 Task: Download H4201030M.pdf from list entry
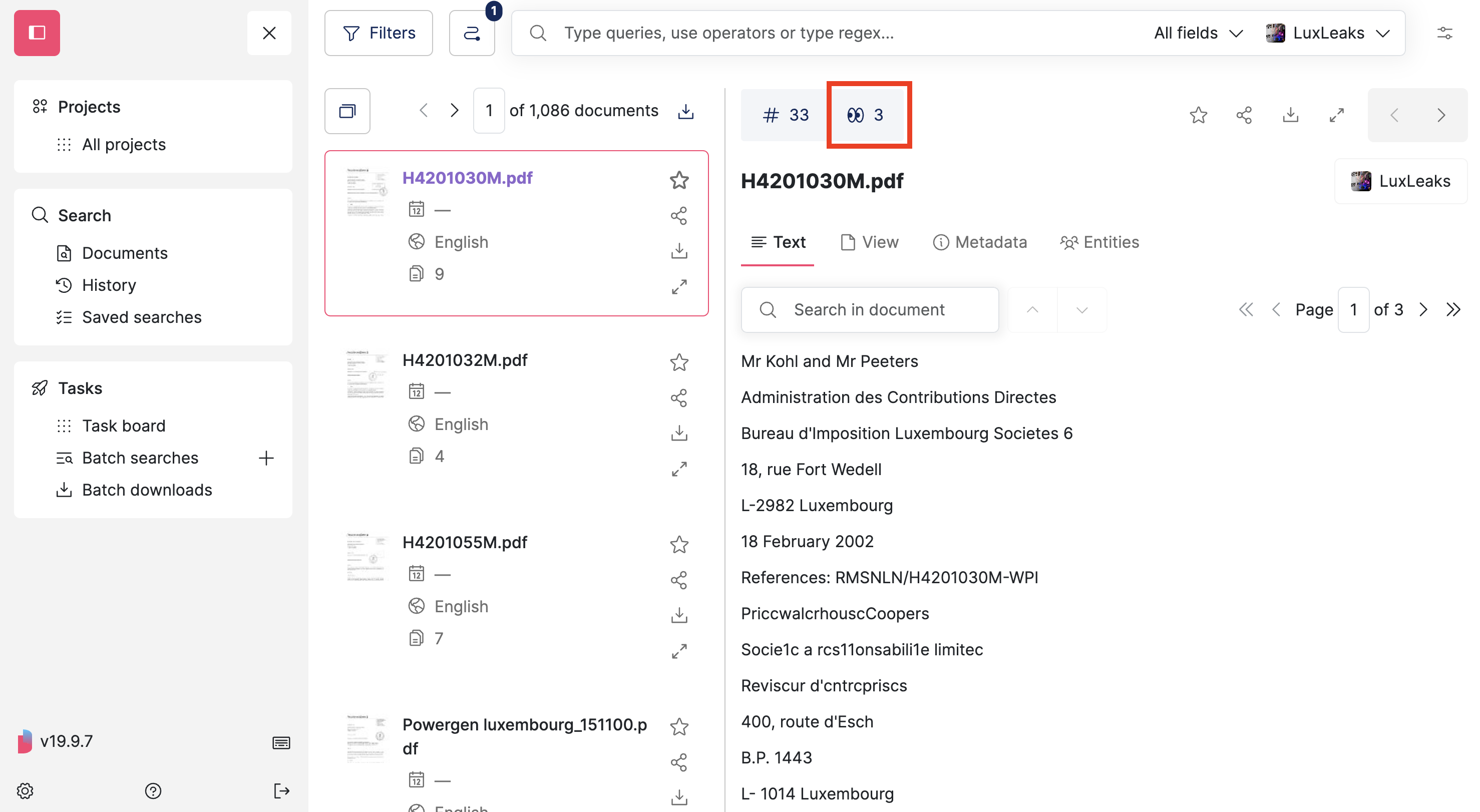click(x=679, y=250)
